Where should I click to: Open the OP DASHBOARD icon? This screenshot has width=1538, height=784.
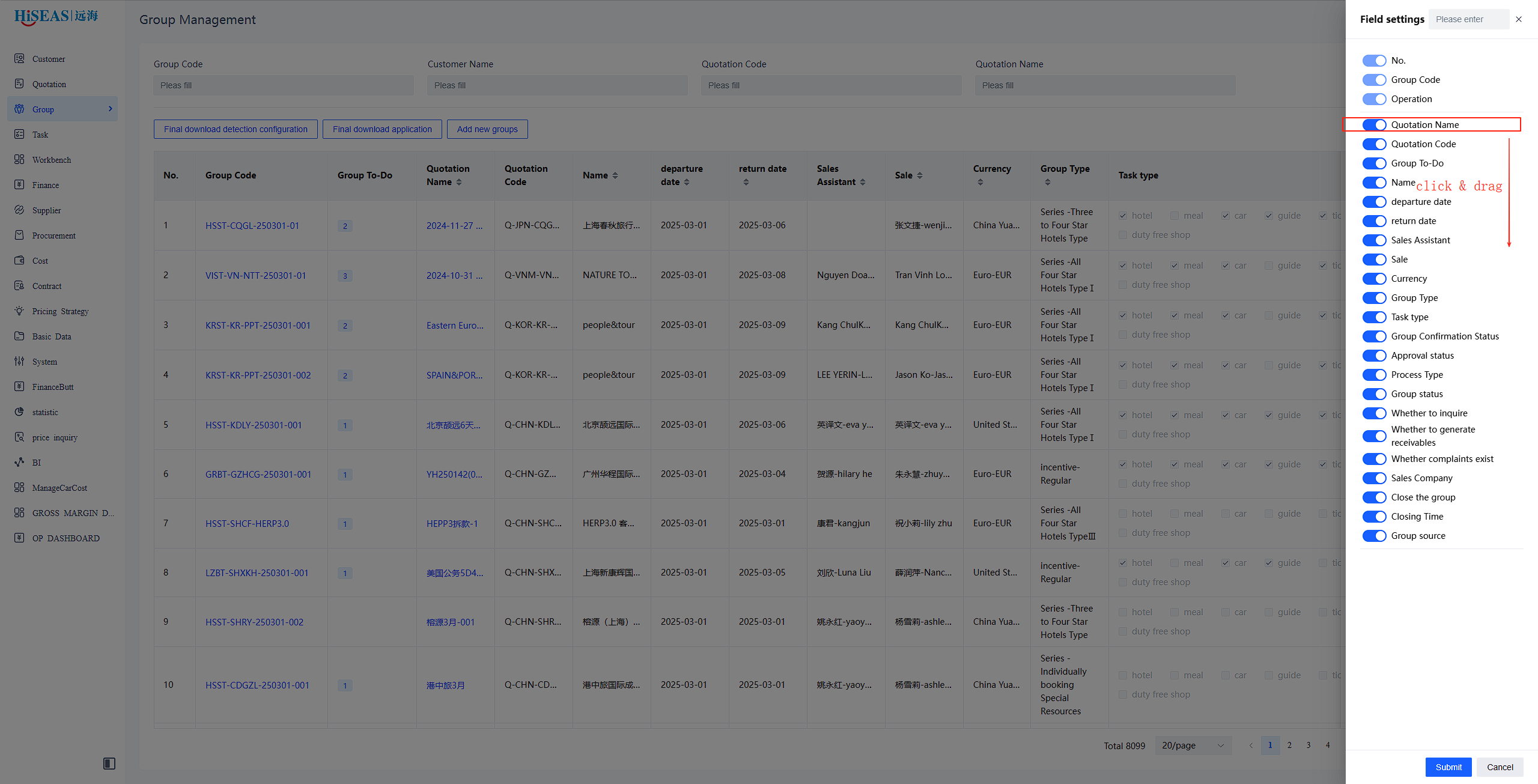[19, 538]
